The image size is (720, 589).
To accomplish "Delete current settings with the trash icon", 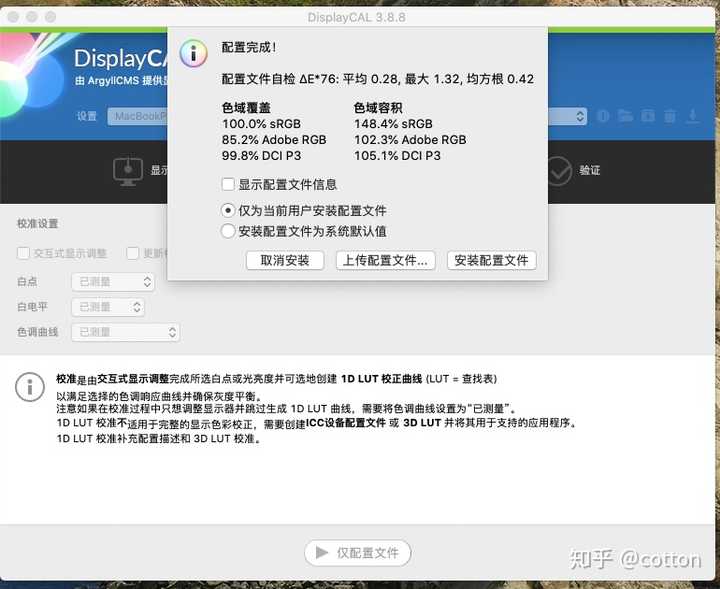I will tap(670, 116).
